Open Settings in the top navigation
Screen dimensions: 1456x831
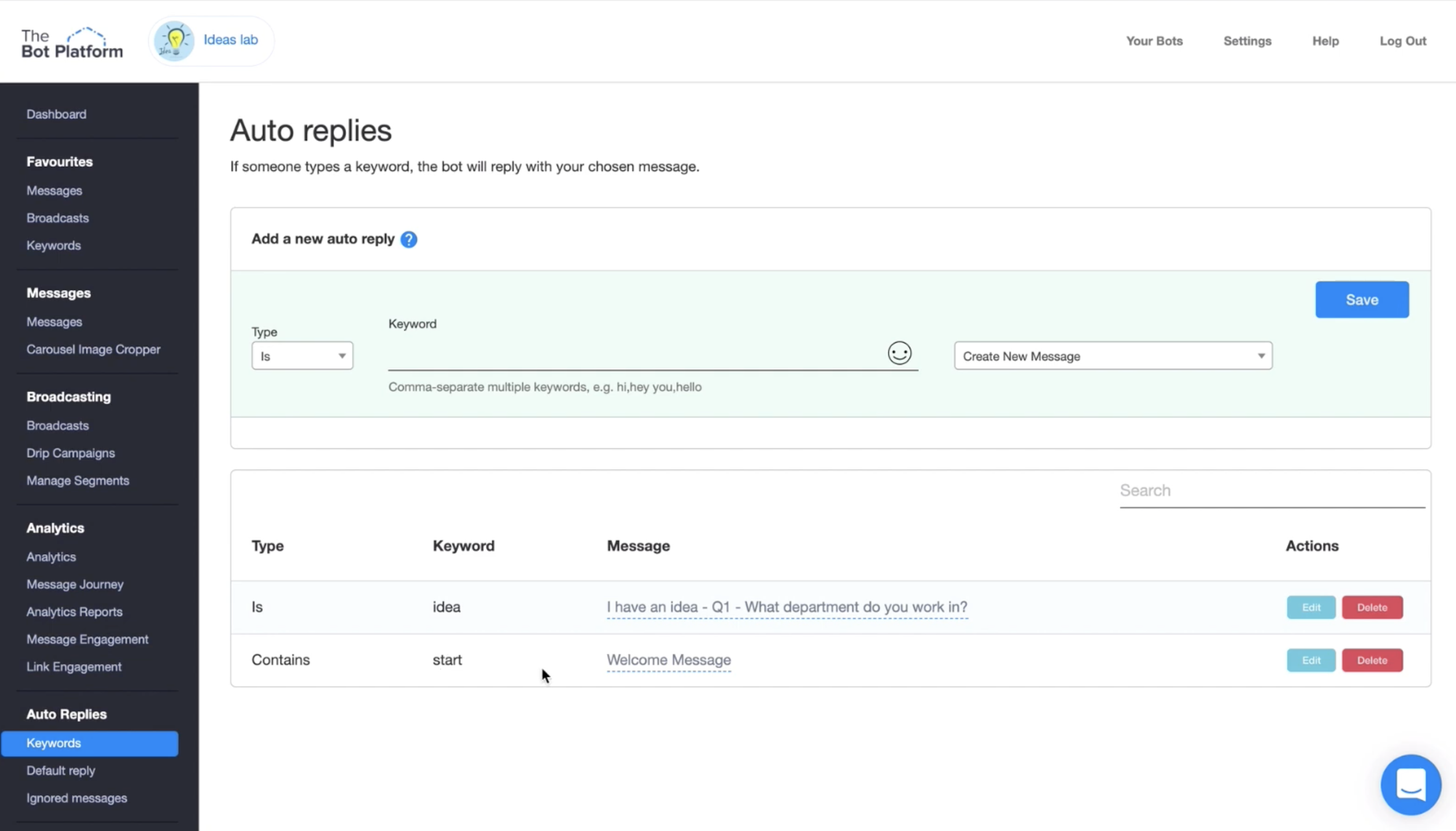coord(1247,41)
